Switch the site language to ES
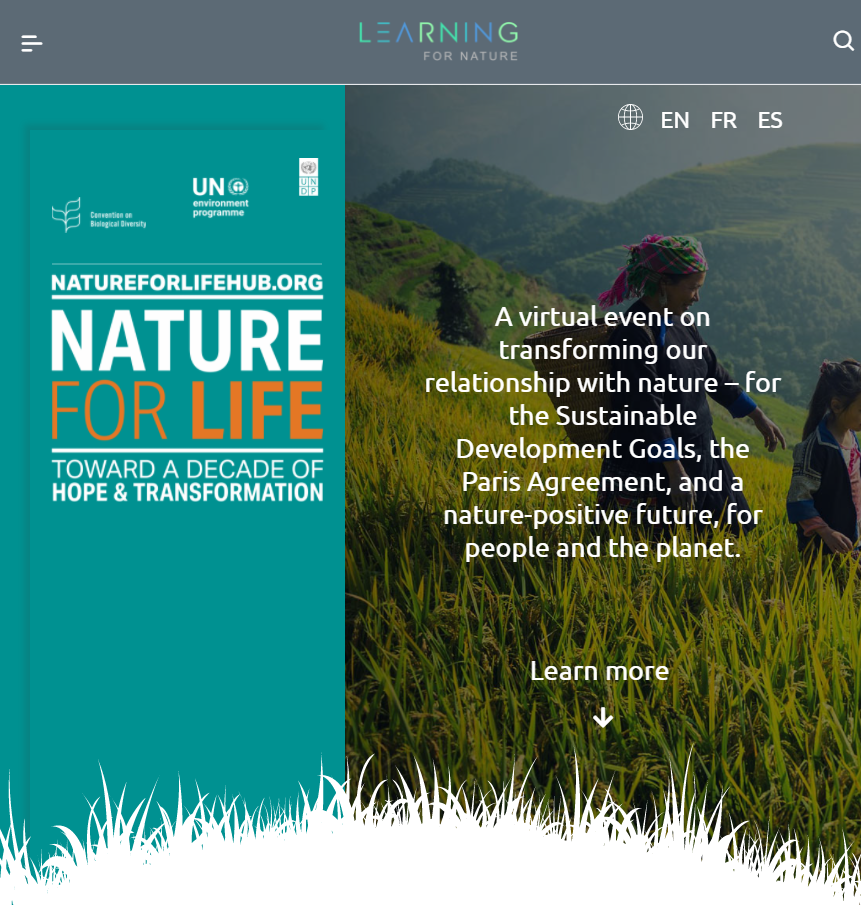Screen dimensions: 861x905 pyautogui.click(x=770, y=119)
